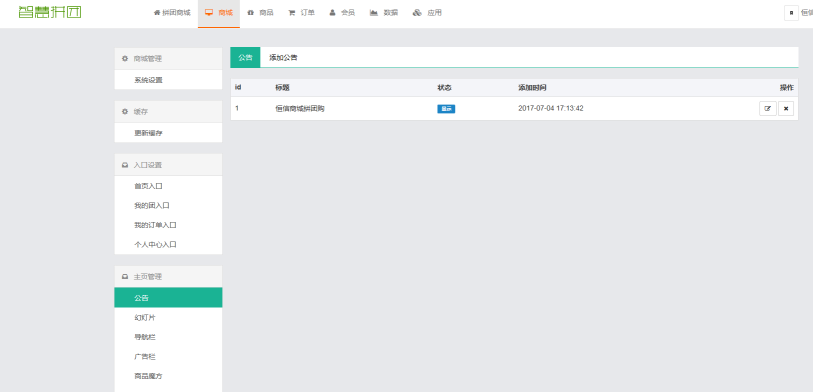This screenshot has height=392, width=813.
Task: Open 幻灯片 sidebar item
Action: pyautogui.click(x=168, y=317)
